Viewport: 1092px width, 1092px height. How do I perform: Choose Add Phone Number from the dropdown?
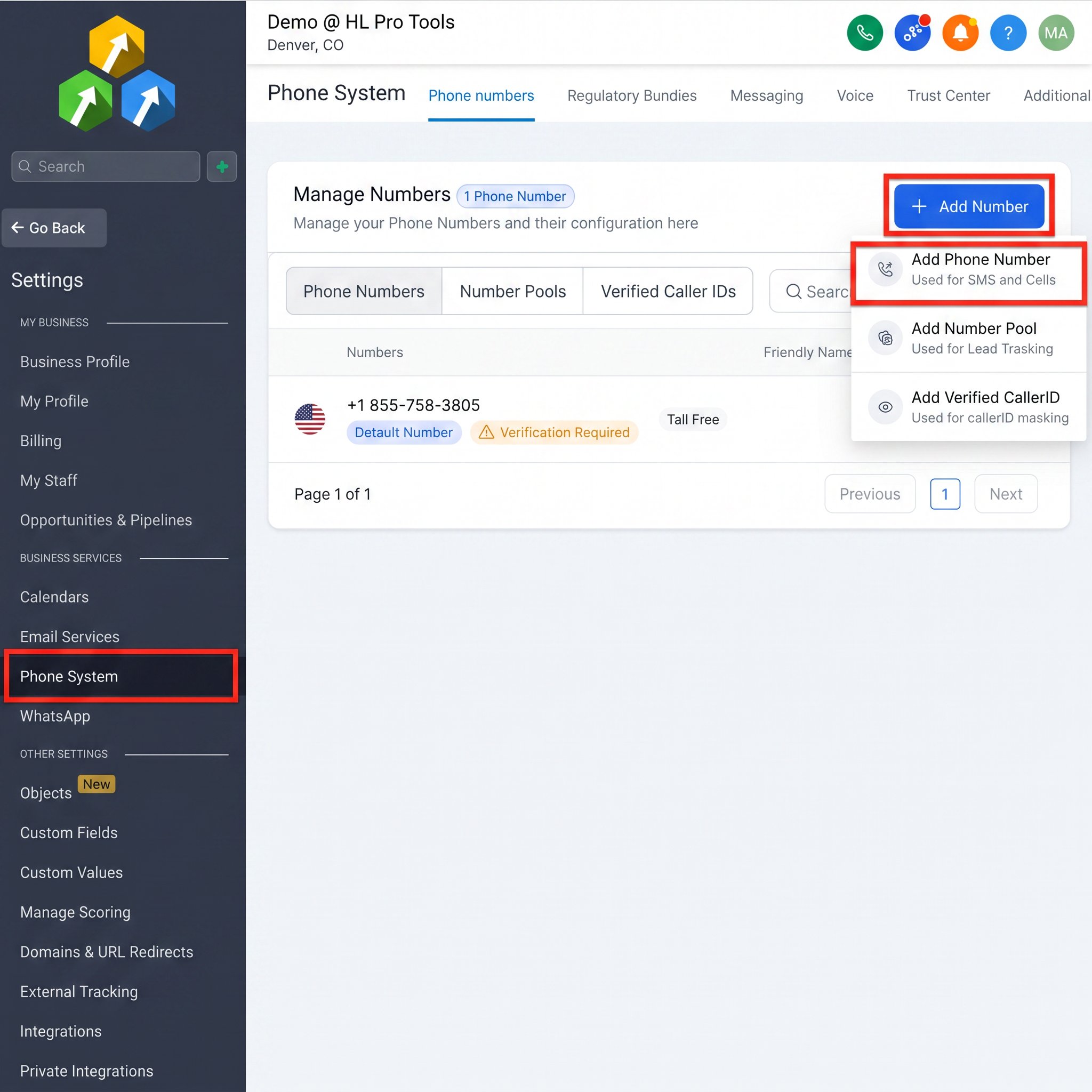pos(968,270)
